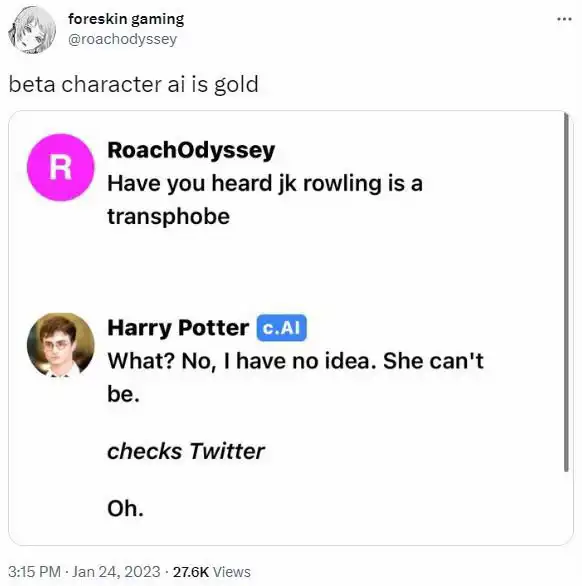Click the c.AI badge next to Harry Potter

coord(281,328)
